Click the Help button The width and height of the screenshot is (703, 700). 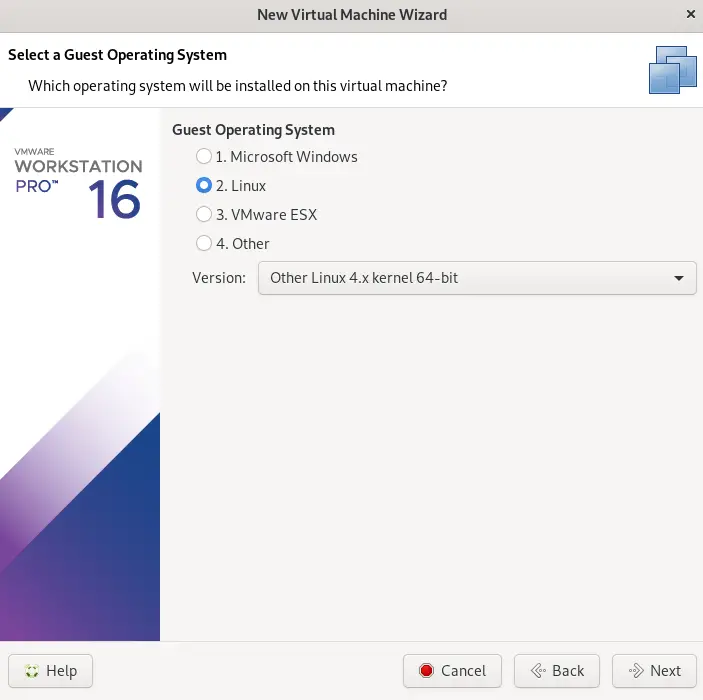click(51, 671)
